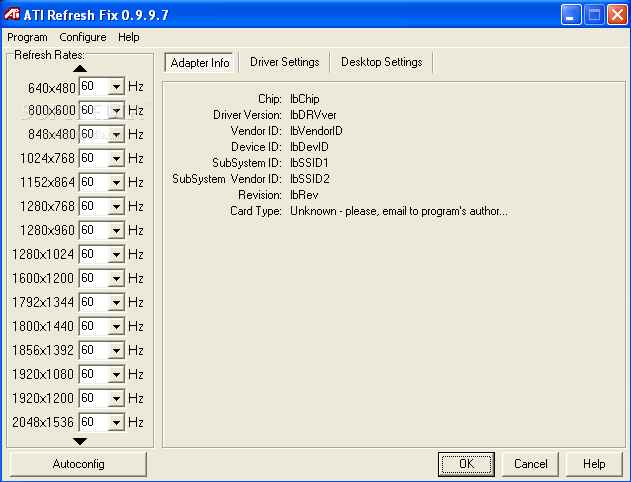Expand the 1800x1440 refresh rate dropdown
This screenshot has height=482, width=631.
click(116, 326)
